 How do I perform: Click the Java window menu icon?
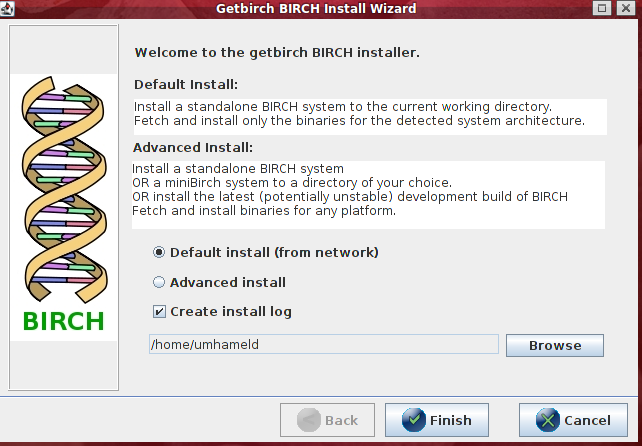[x=10, y=9]
